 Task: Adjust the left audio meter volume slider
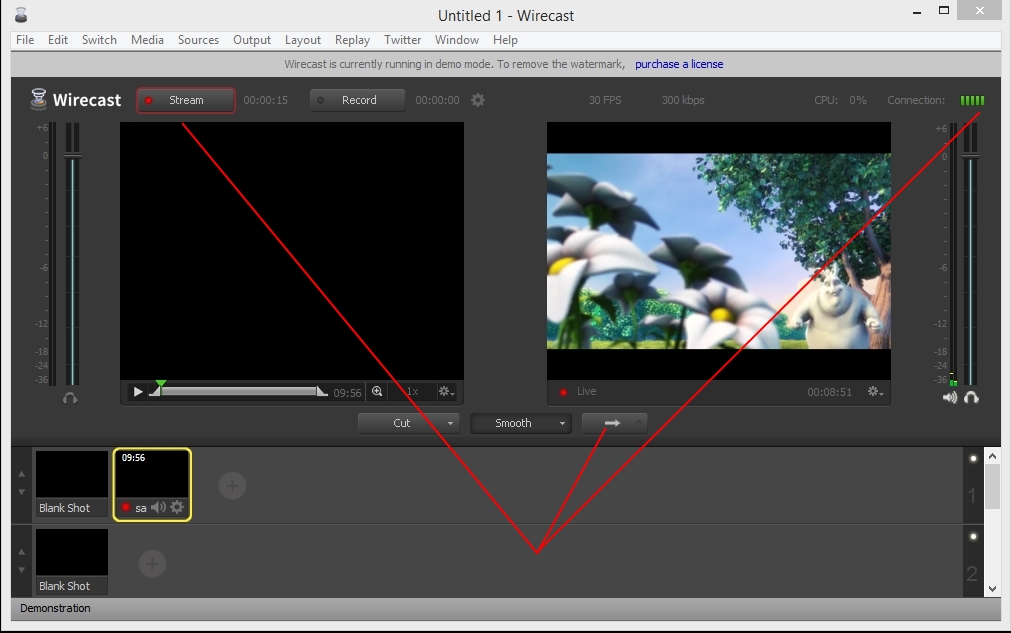[x=72, y=156]
